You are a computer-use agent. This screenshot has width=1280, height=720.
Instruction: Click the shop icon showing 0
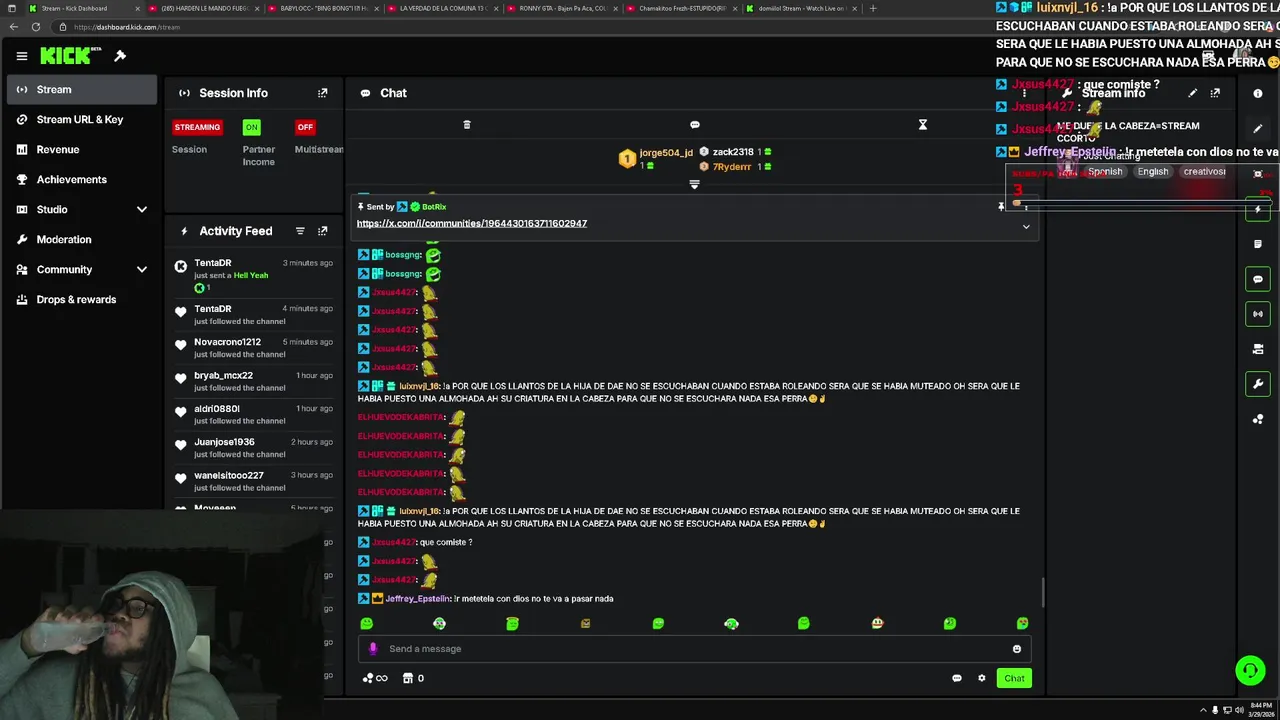[x=413, y=678]
